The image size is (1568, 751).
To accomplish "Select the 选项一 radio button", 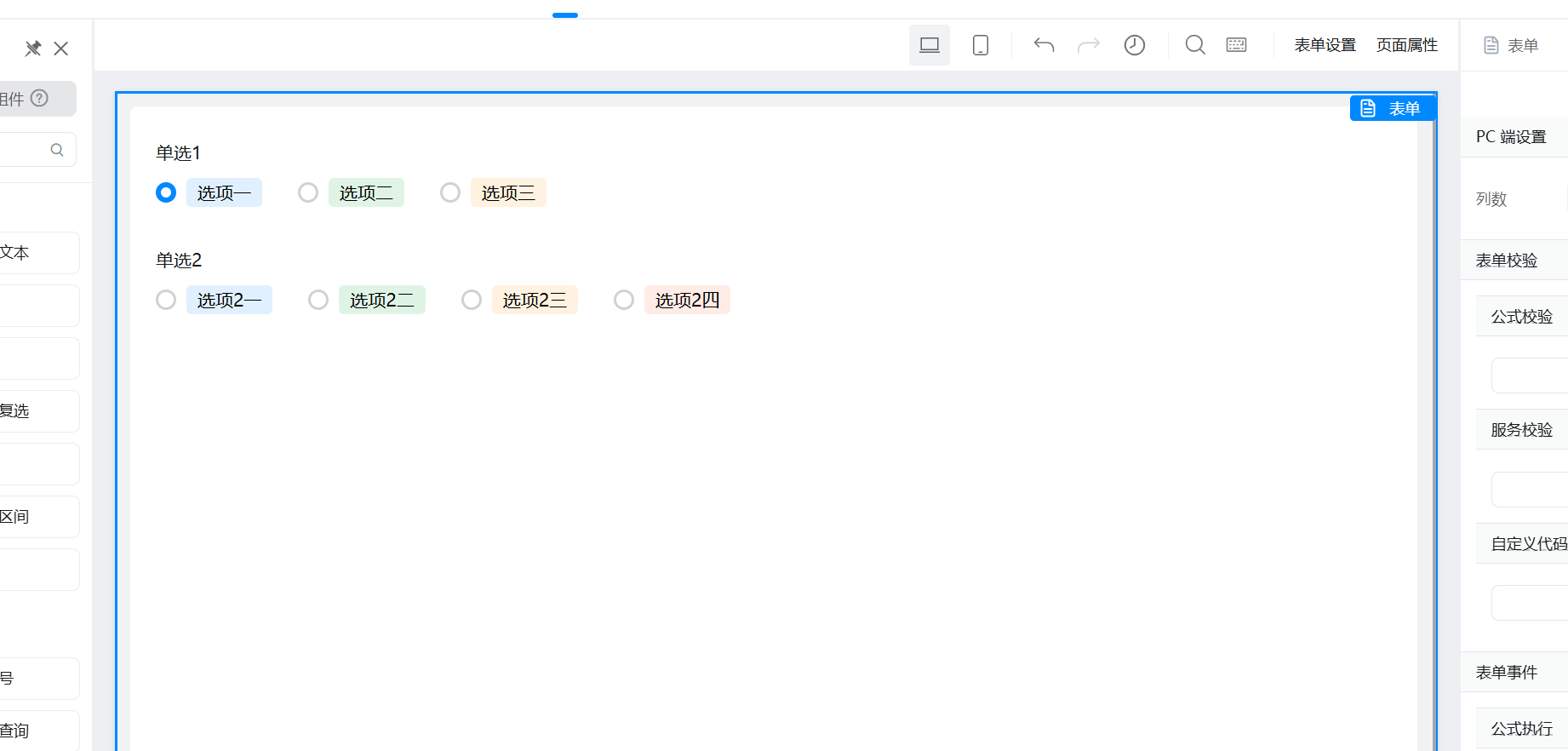I will point(166,192).
